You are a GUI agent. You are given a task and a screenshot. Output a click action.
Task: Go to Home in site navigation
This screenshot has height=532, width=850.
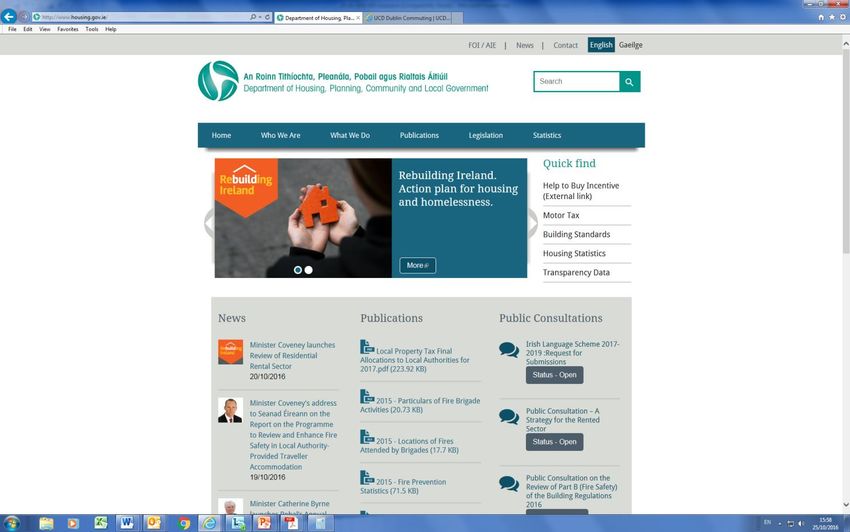(221, 136)
